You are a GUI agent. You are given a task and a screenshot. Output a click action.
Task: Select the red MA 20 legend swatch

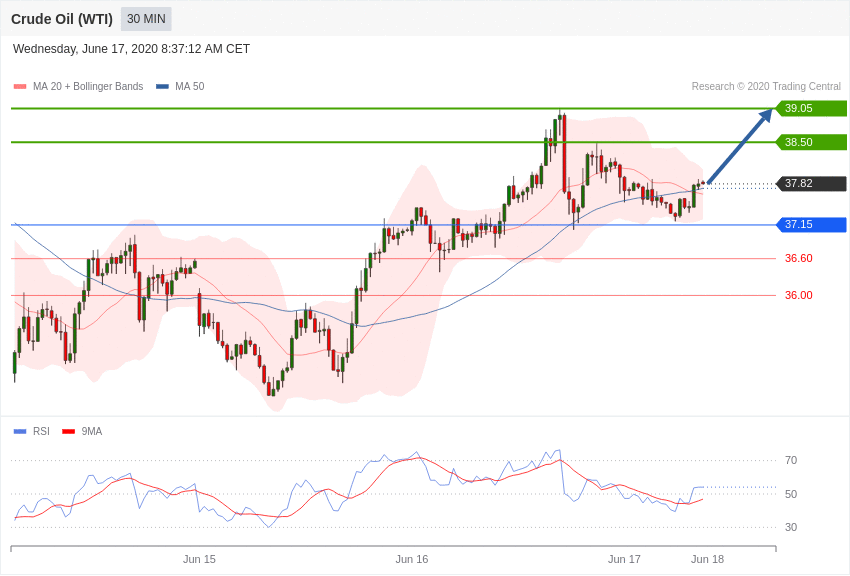(20, 87)
